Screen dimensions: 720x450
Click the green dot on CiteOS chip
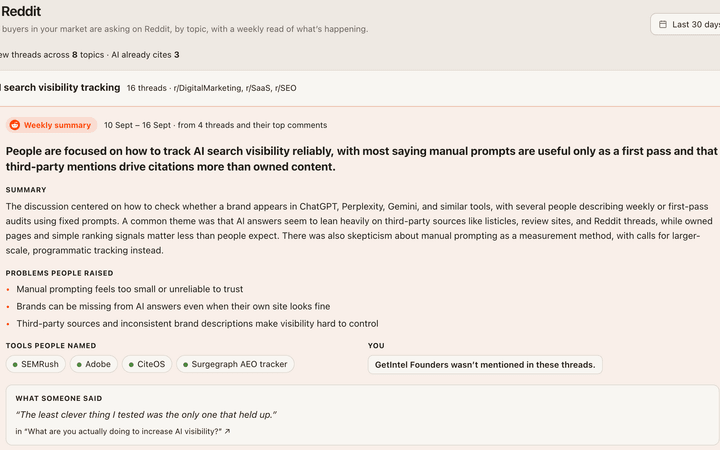pyautogui.click(x=131, y=365)
